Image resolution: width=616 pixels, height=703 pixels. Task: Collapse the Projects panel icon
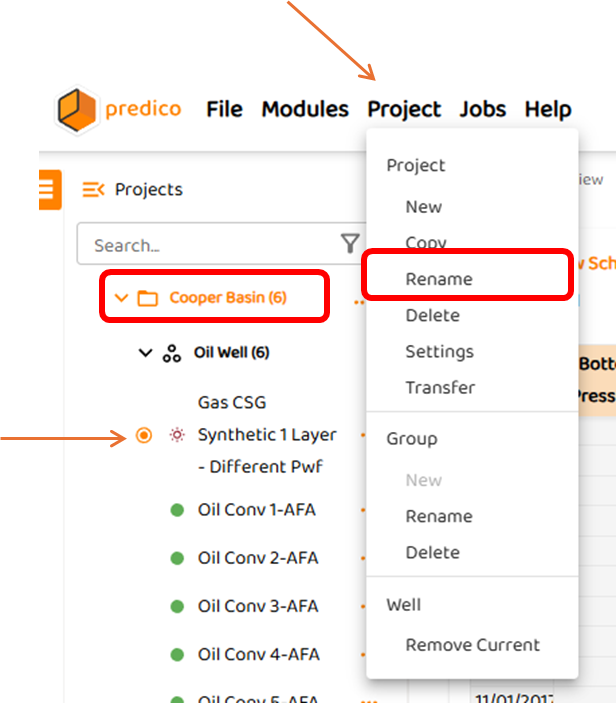(x=93, y=190)
